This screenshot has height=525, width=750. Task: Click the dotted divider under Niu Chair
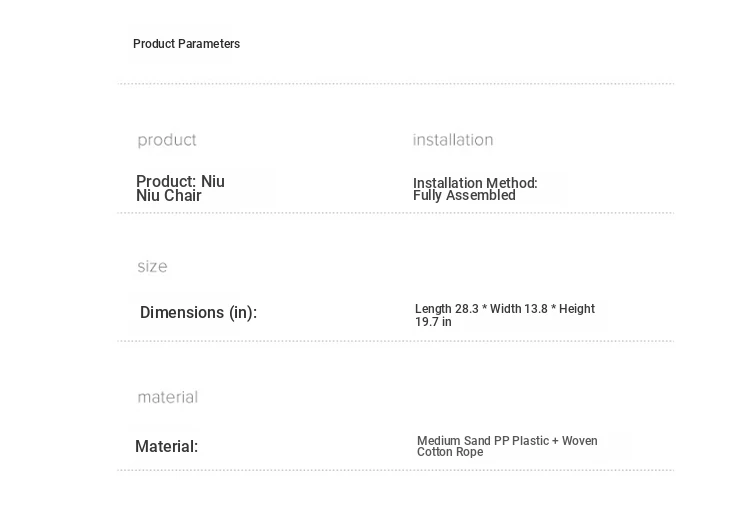[396, 213]
